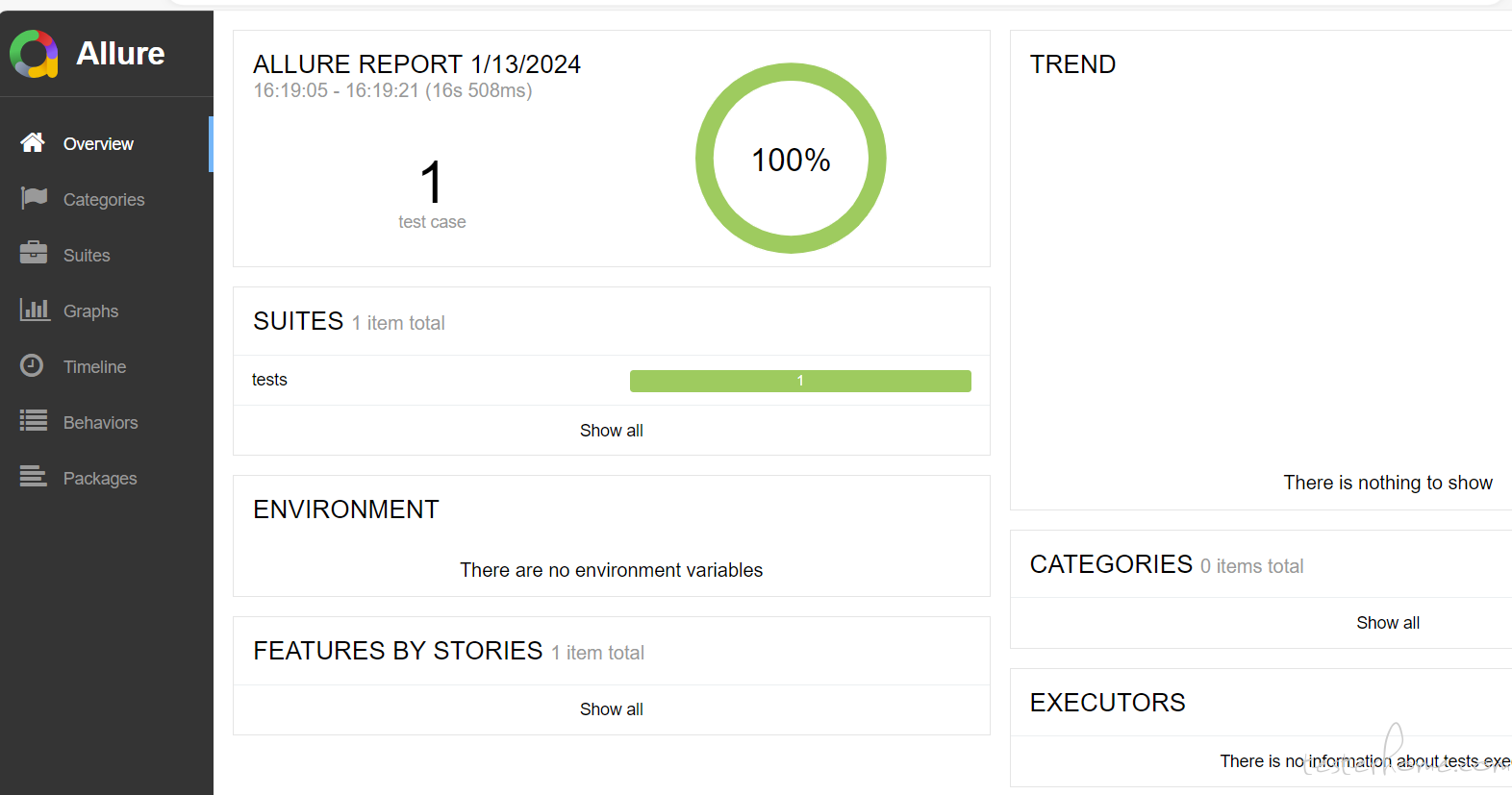Click the FEATURES BY STORIES heading
The height and width of the screenshot is (795, 1512).
[398, 651]
